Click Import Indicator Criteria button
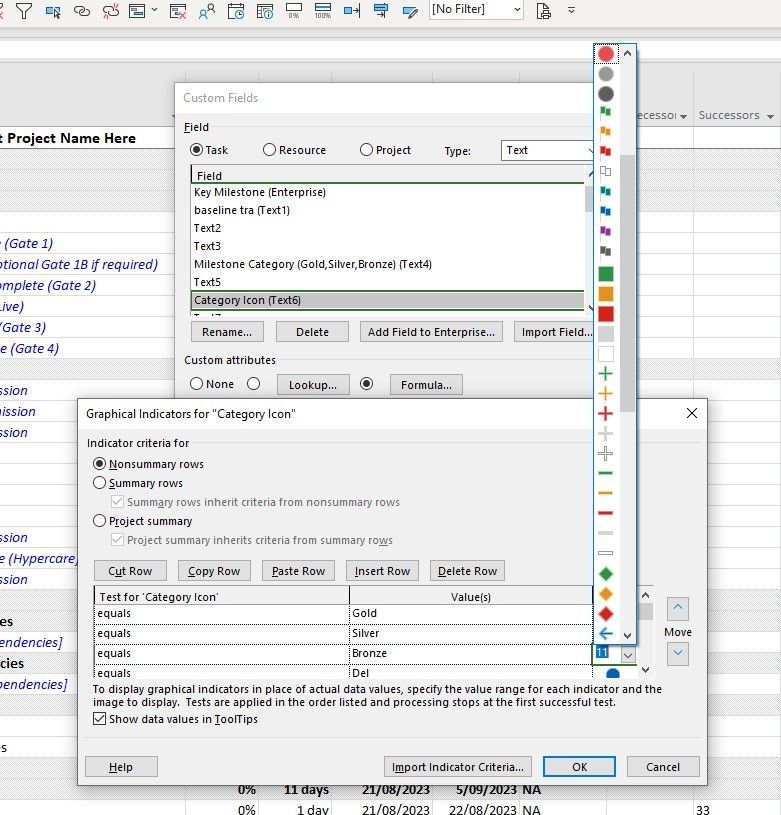Screen dimensions: 781x815 coord(458,767)
